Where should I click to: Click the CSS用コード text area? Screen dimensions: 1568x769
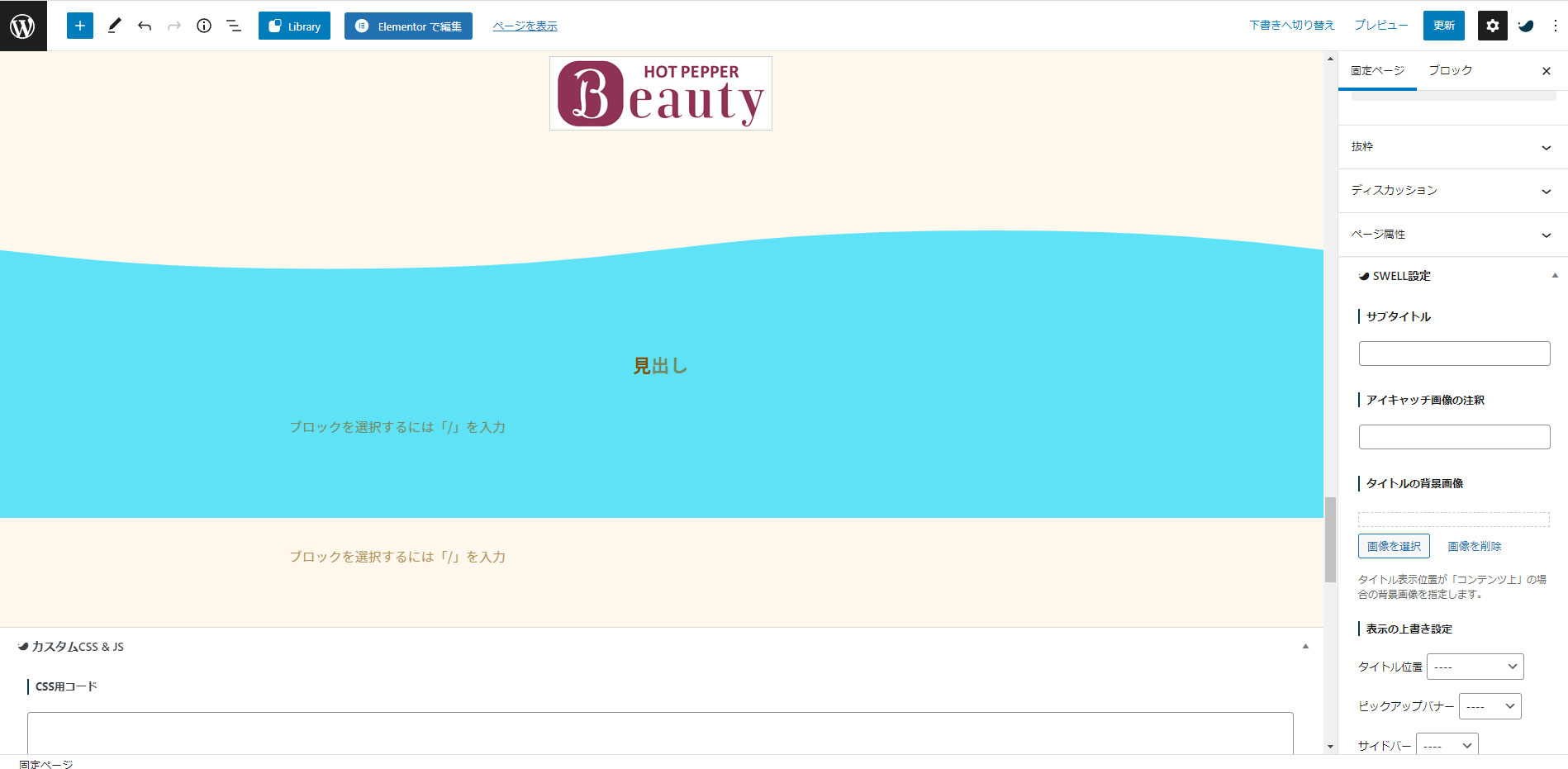(660, 733)
